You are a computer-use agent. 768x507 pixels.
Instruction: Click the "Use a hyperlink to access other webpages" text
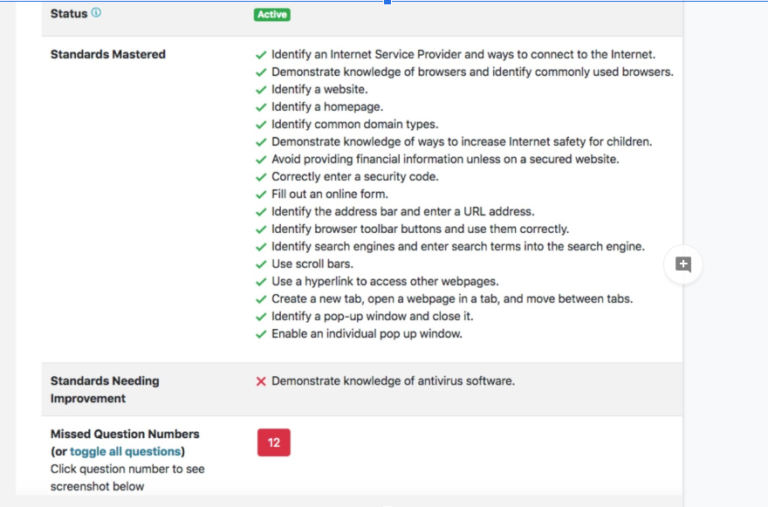click(384, 282)
